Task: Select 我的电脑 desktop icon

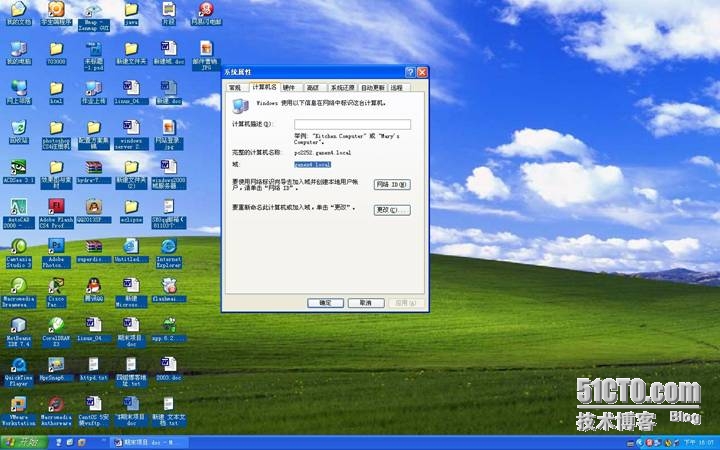Action: coord(19,53)
